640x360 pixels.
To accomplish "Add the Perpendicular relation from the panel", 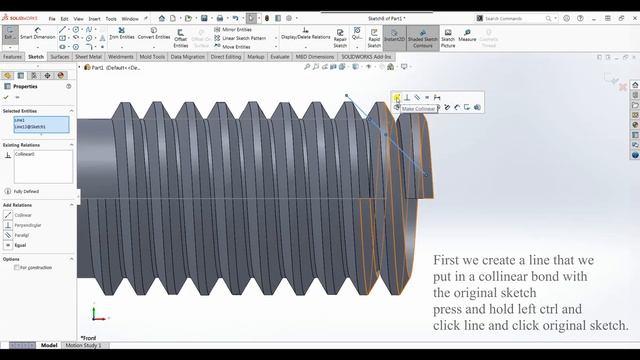I will (23, 225).
